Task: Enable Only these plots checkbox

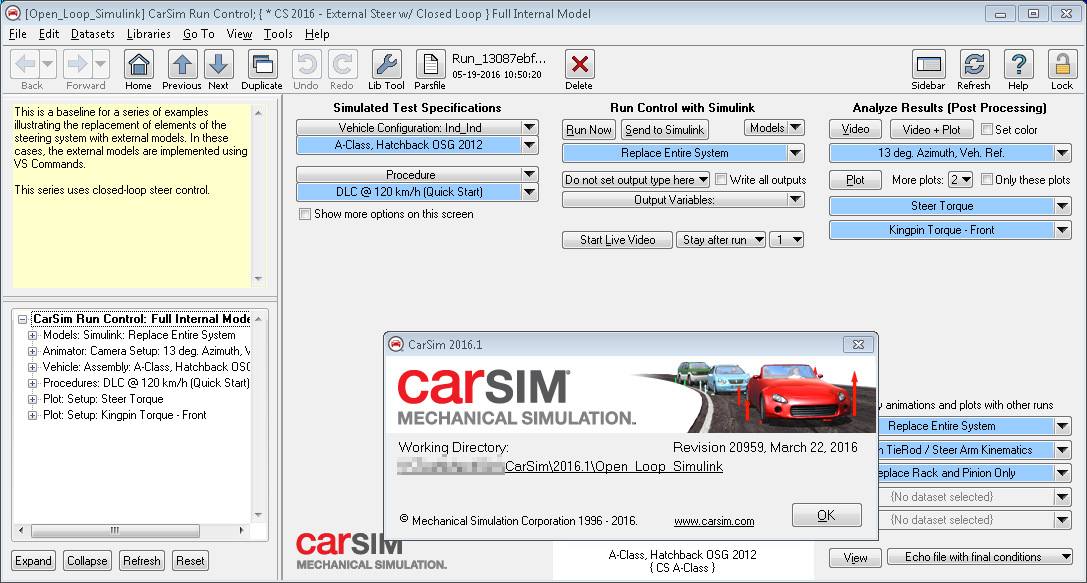Action: pos(986,180)
